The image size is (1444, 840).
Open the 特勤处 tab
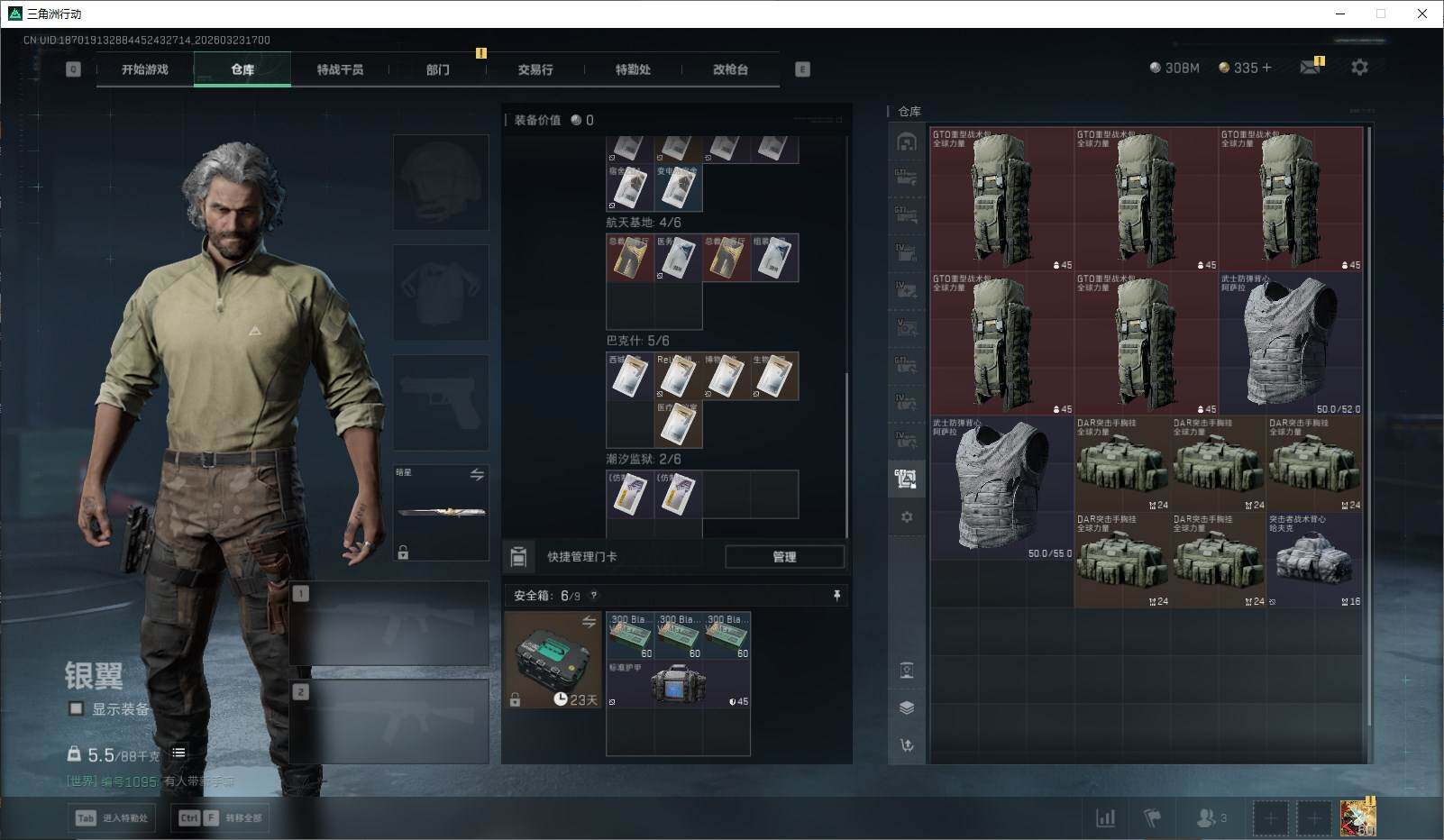coord(633,69)
